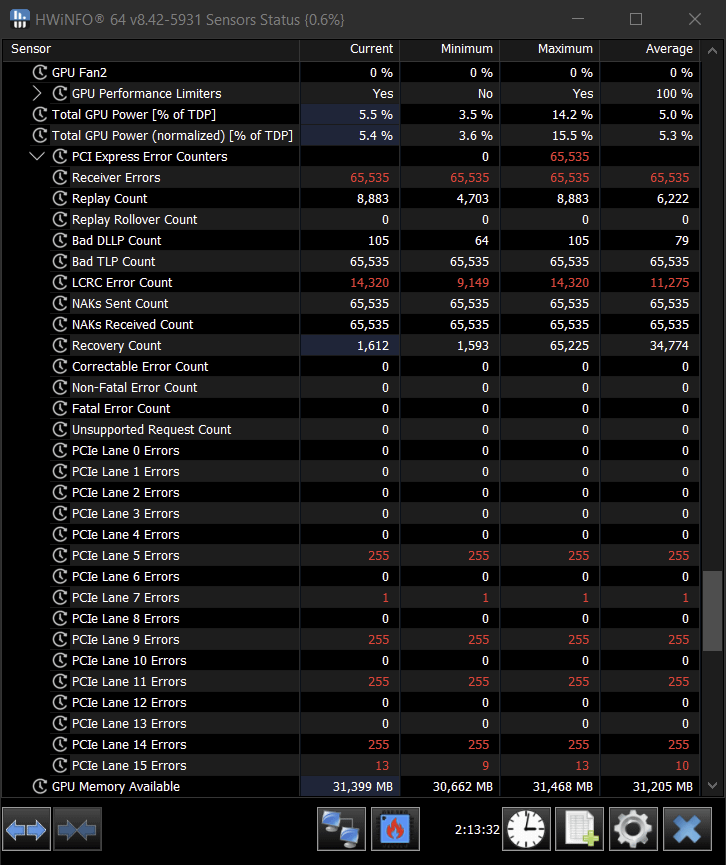Click the vertical scrollbar thumb
The width and height of the screenshot is (726, 865).
pyautogui.click(x=711, y=612)
